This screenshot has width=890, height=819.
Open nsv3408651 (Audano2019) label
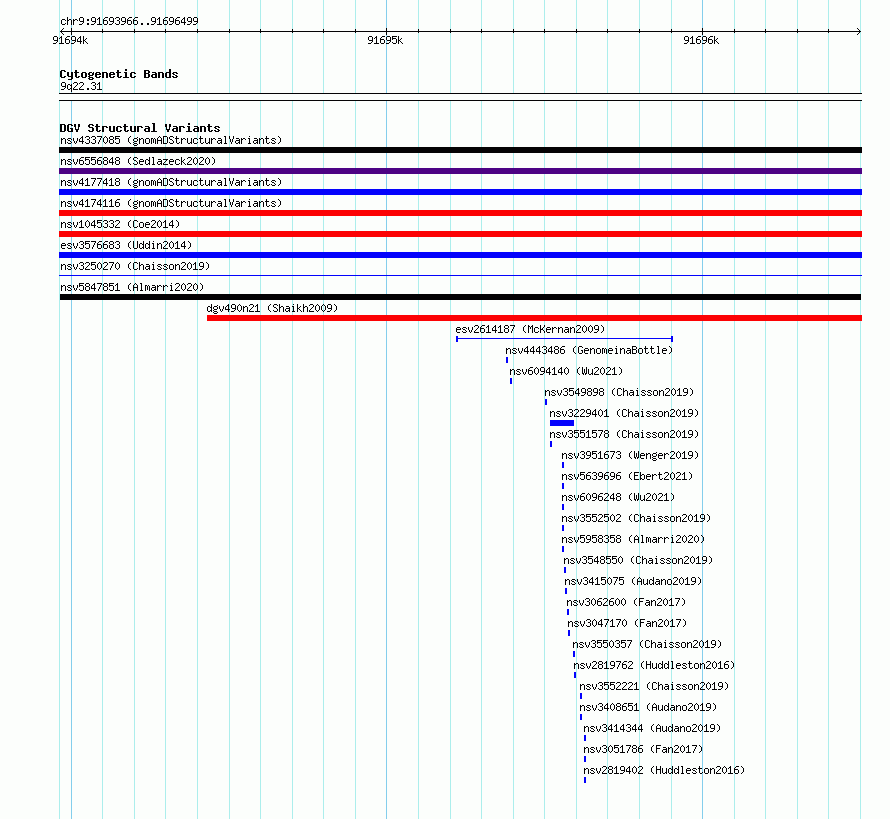pos(648,707)
